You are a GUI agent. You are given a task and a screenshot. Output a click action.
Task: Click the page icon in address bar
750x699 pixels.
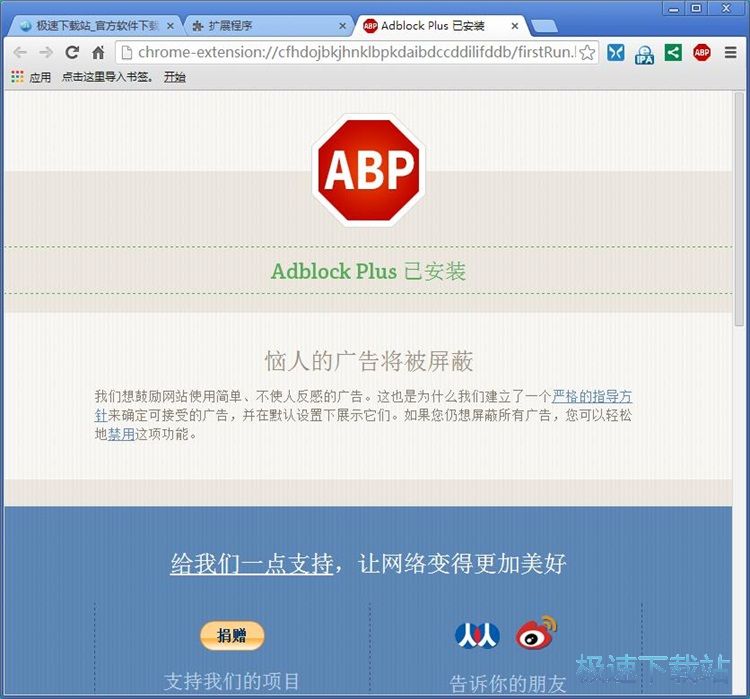click(x=127, y=52)
